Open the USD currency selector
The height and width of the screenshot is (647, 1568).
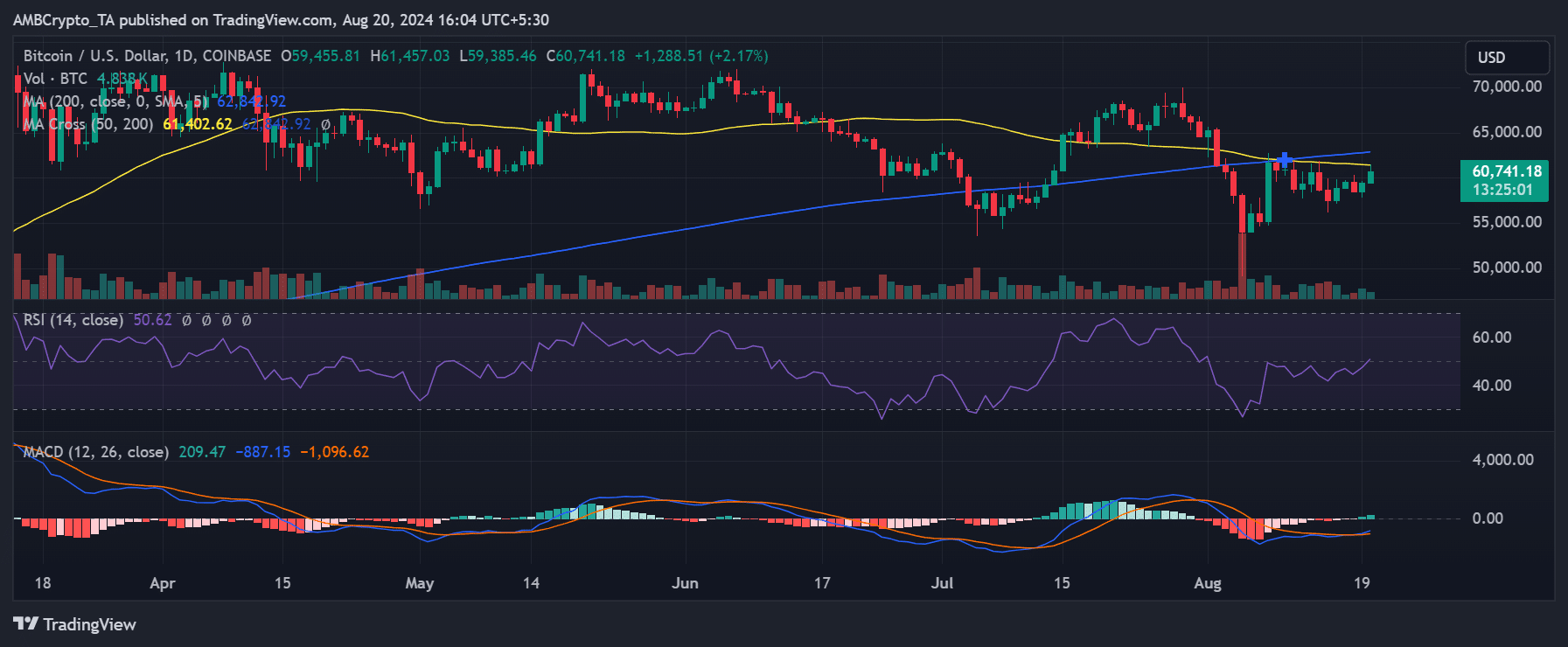[x=1508, y=58]
